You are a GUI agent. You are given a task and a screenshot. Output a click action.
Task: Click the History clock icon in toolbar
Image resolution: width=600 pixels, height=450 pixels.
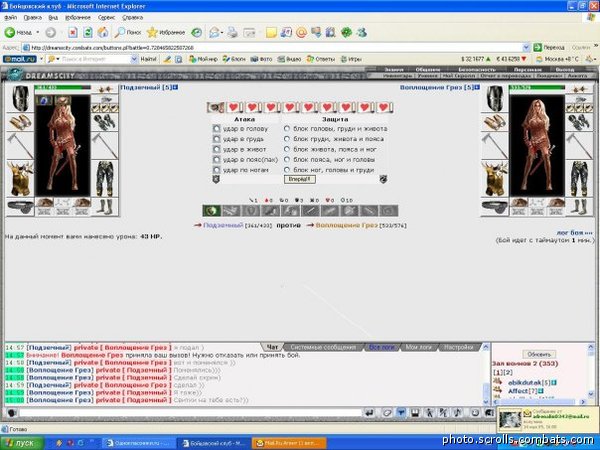197,33
